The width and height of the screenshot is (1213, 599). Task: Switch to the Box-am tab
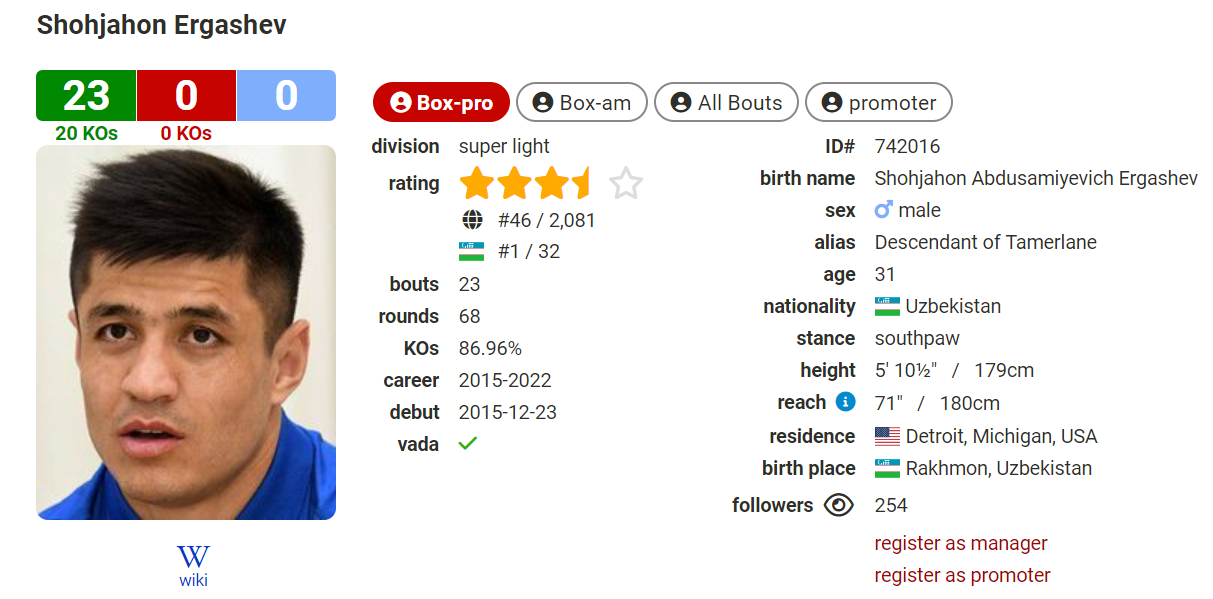[x=582, y=102]
